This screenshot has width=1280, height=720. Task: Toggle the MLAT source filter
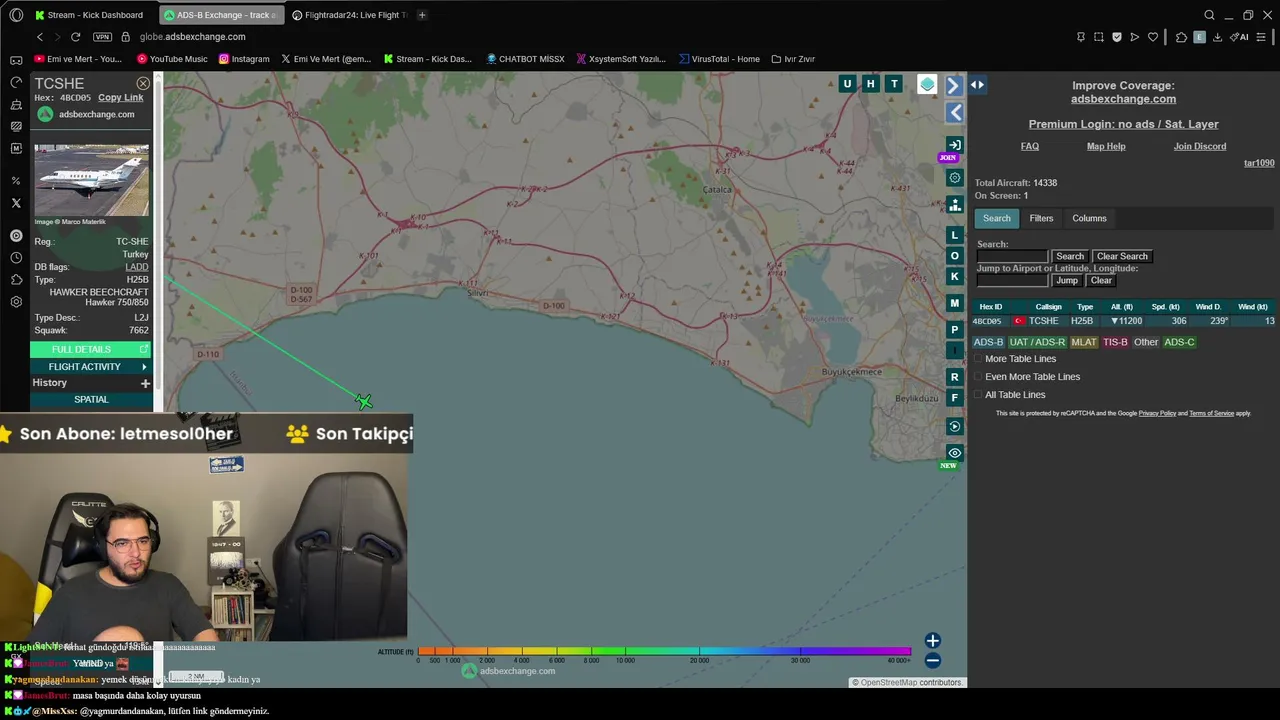1084,342
